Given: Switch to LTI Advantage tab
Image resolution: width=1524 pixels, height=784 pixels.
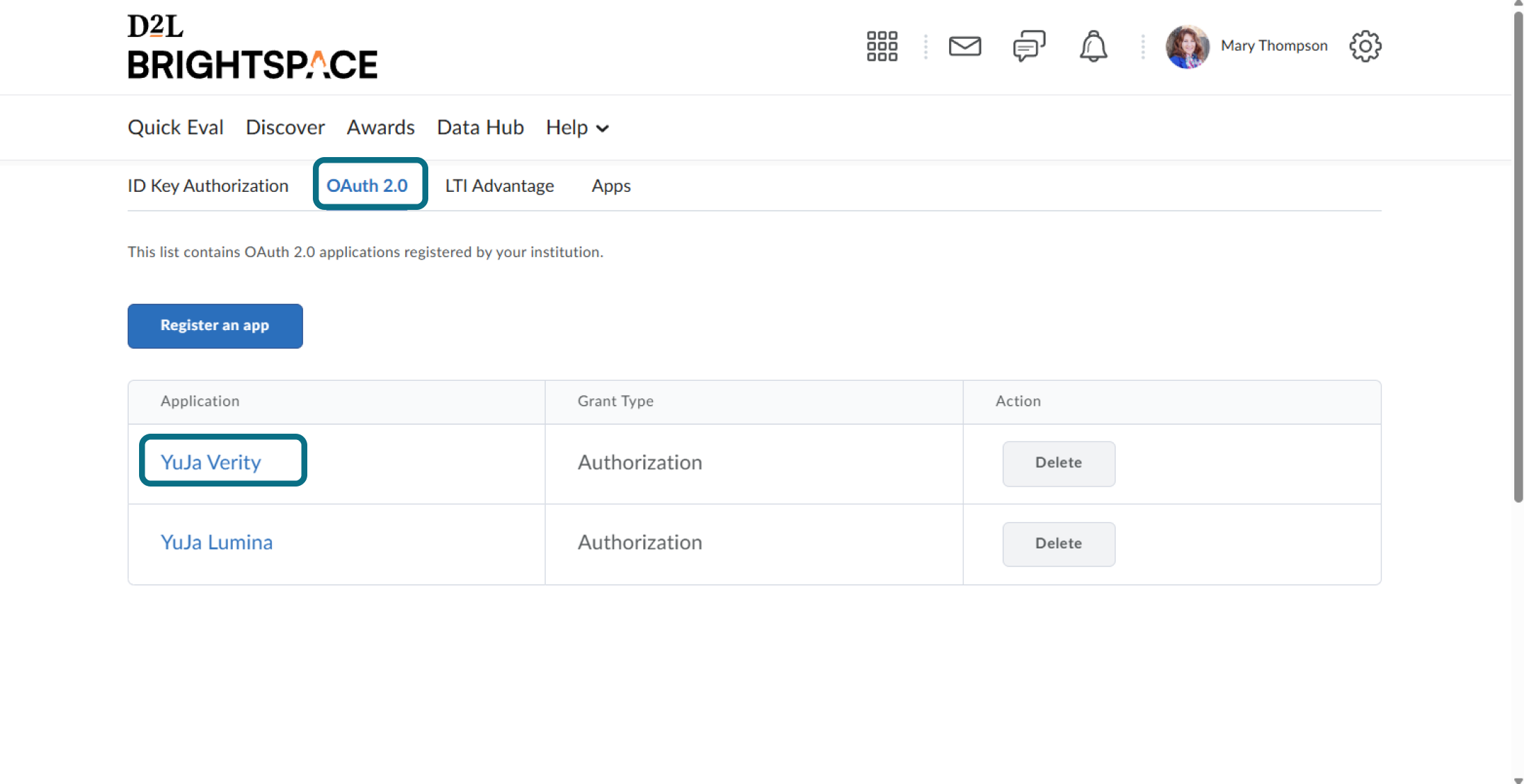Looking at the screenshot, I should point(500,186).
